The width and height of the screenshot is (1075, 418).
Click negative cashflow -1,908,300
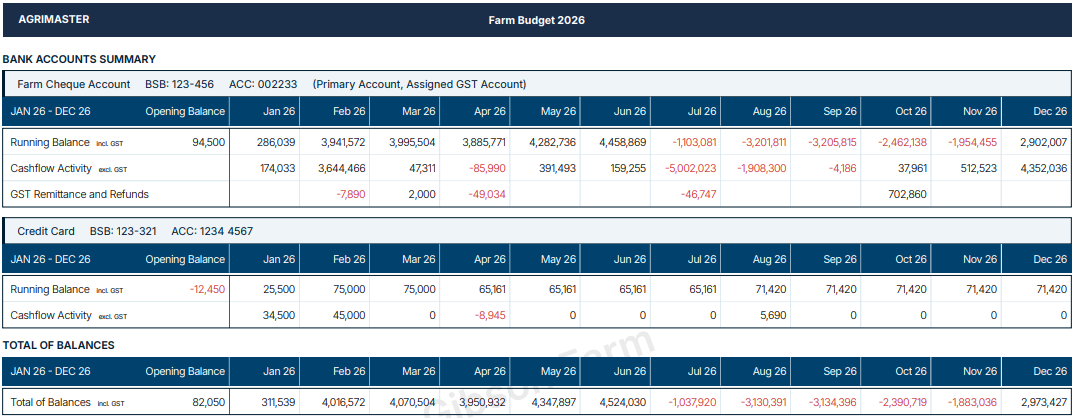click(x=761, y=169)
